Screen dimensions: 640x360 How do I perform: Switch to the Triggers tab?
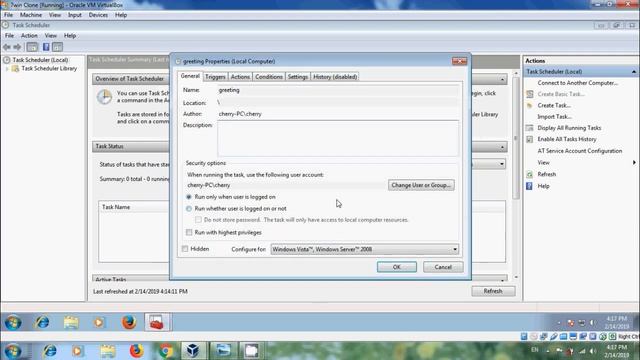[215, 77]
